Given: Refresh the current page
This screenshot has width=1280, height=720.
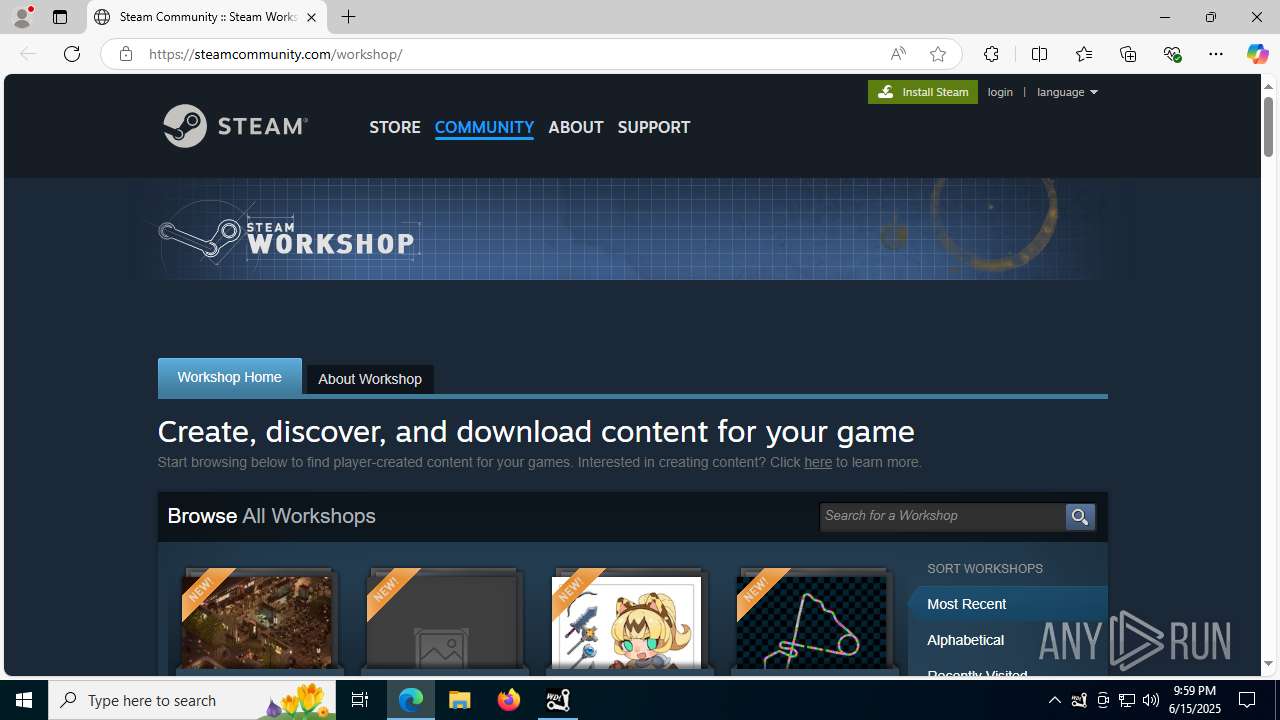Looking at the screenshot, I should 72,54.
